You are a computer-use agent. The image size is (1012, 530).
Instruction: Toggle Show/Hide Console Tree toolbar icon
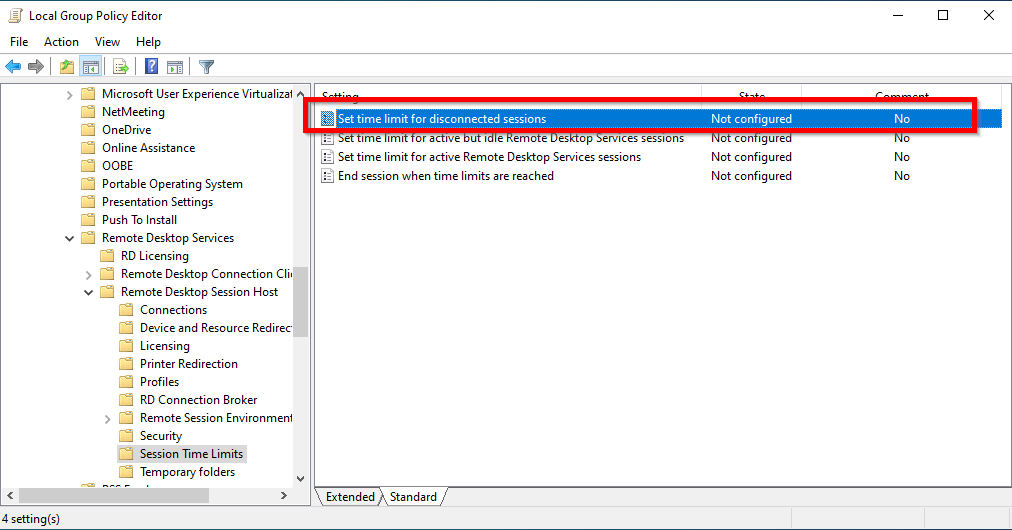click(x=90, y=67)
